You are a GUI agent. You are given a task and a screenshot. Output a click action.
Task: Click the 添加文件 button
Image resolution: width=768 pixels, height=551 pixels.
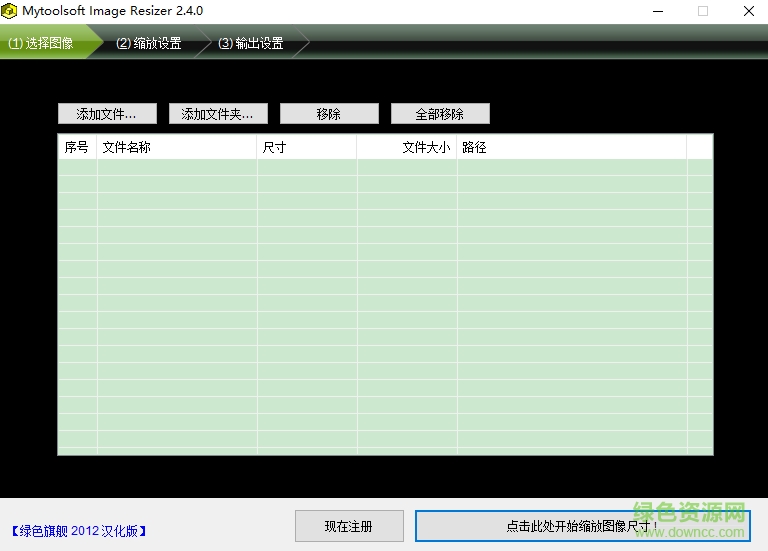coord(107,114)
